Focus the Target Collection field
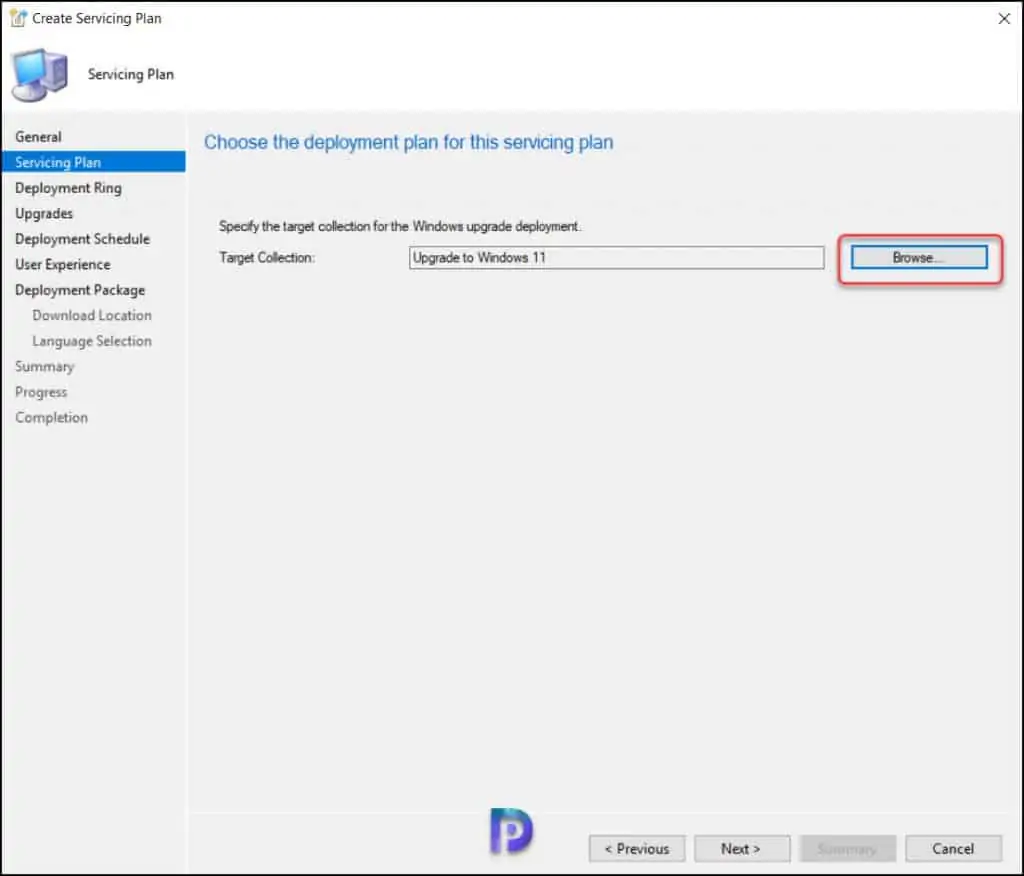 [x=616, y=257]
